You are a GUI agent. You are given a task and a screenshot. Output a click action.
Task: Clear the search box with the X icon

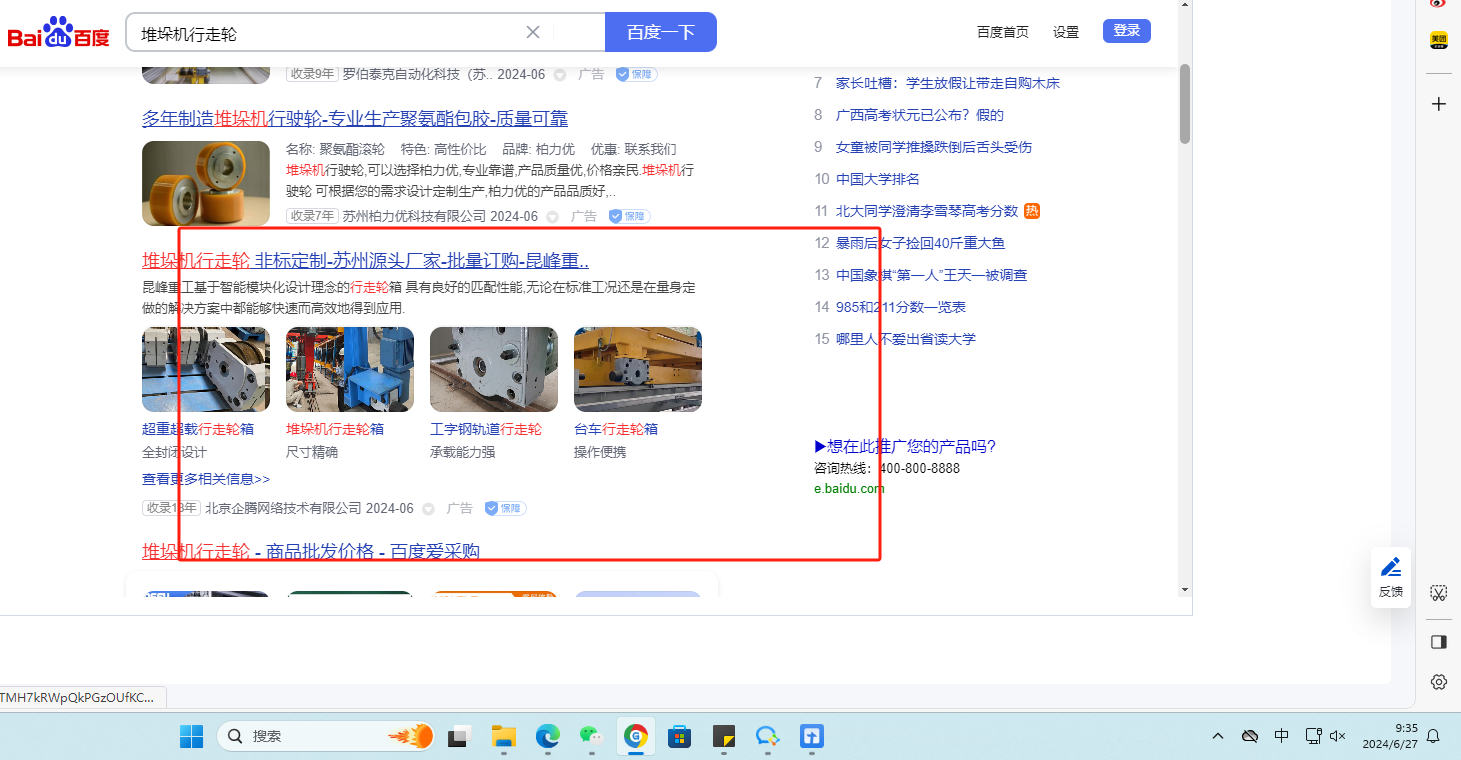(x=533, y=32)
